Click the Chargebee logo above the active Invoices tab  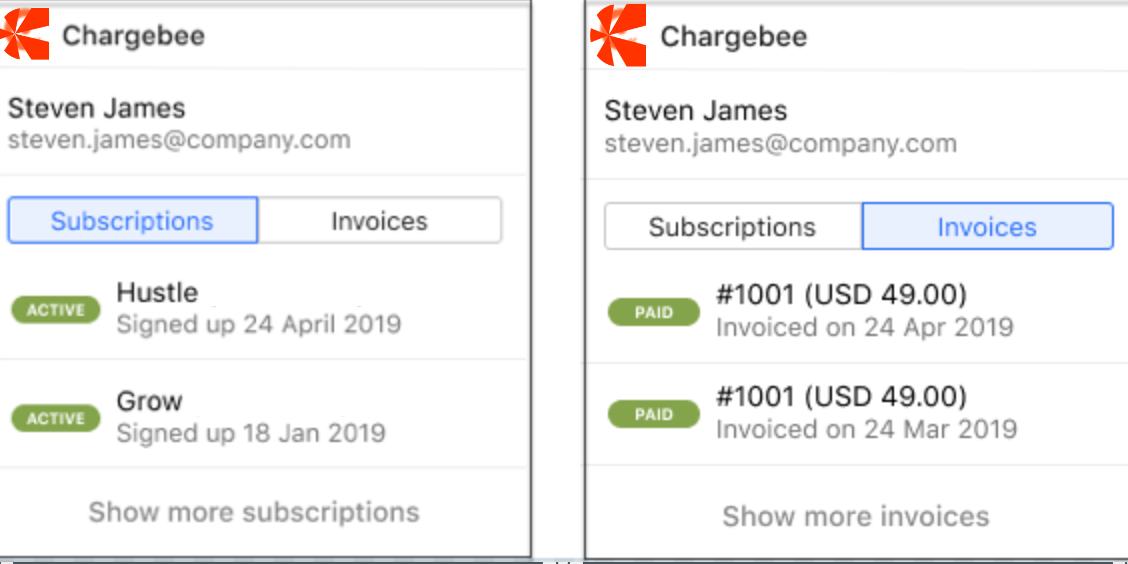coord(619,36)
